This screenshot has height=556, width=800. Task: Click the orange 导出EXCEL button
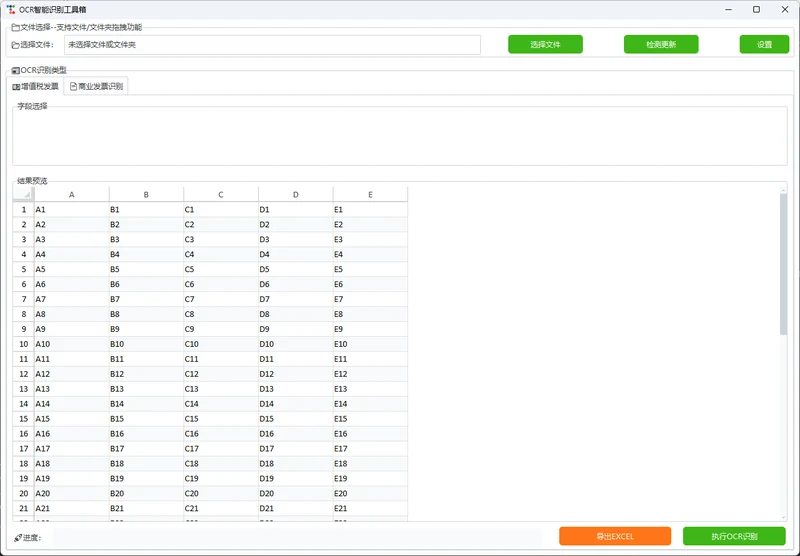tap(615, 536)
